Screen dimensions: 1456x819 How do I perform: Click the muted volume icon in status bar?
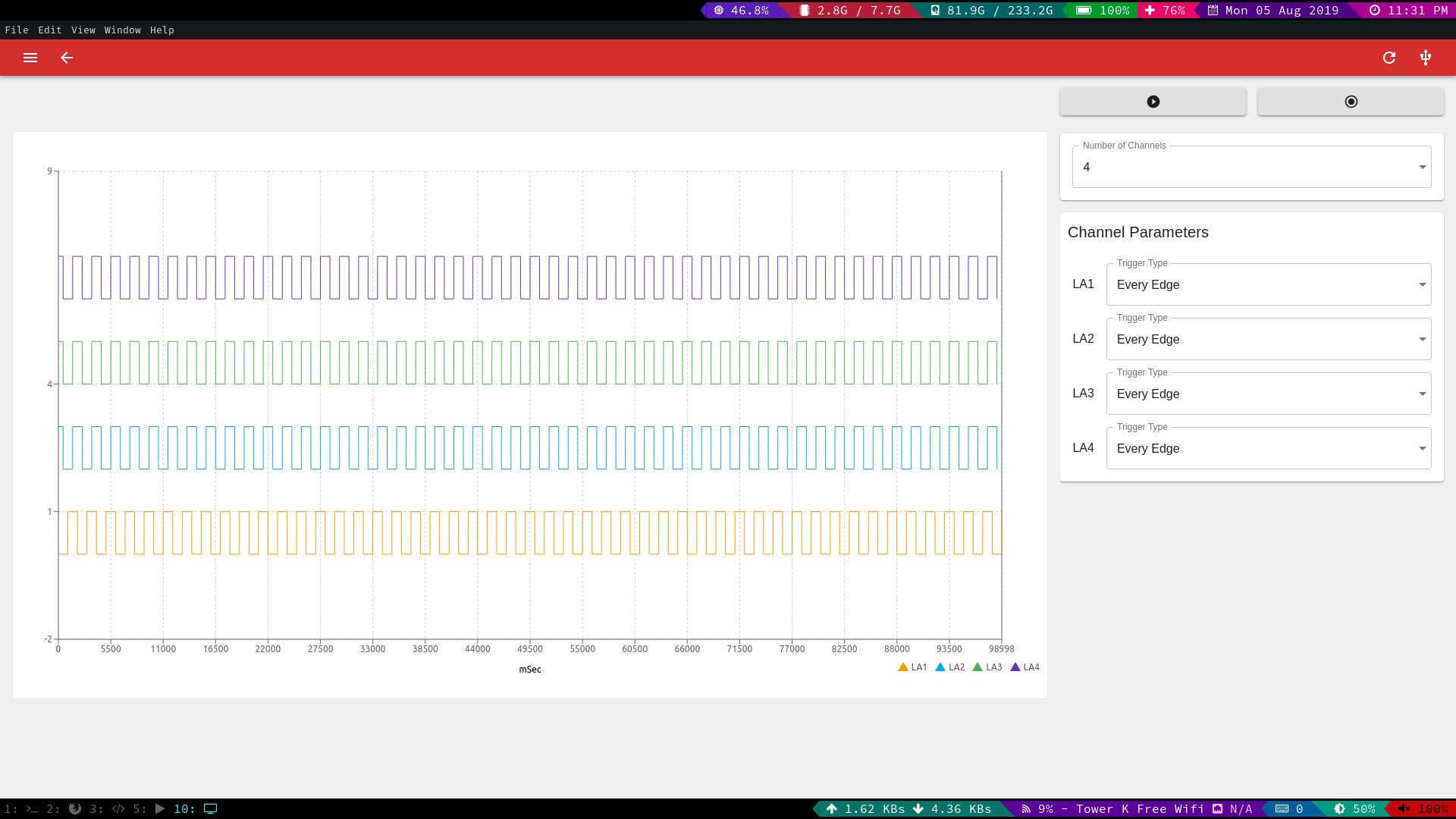(1404, 809)
